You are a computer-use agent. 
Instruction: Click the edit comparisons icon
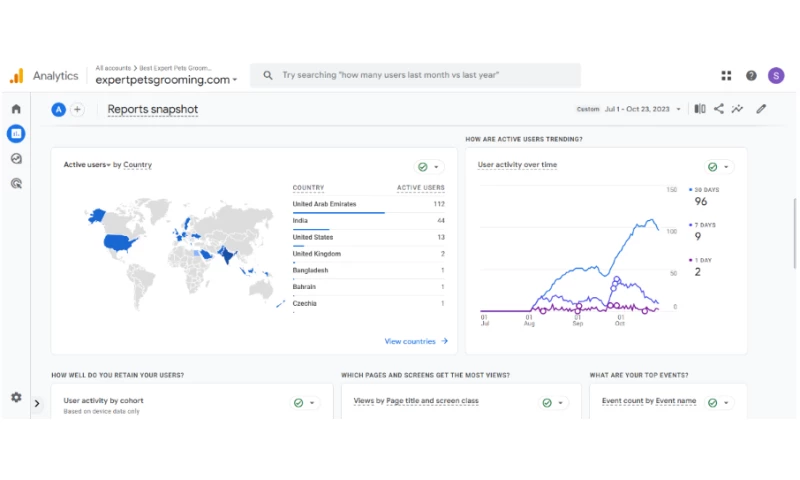pyautogui.click(x=700, y=109)
